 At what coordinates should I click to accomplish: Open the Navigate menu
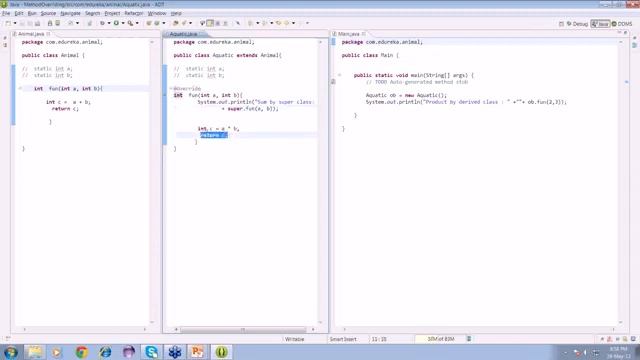pyautogui.click(x=70, y=13)
